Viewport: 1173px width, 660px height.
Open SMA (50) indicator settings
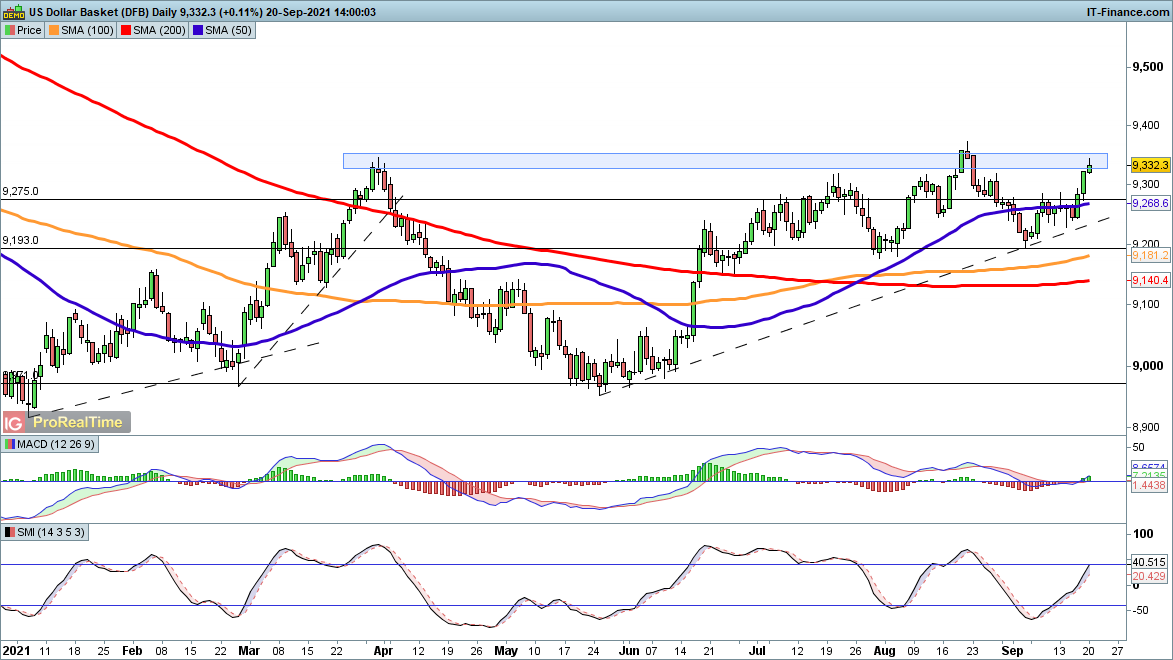[222, 31]
